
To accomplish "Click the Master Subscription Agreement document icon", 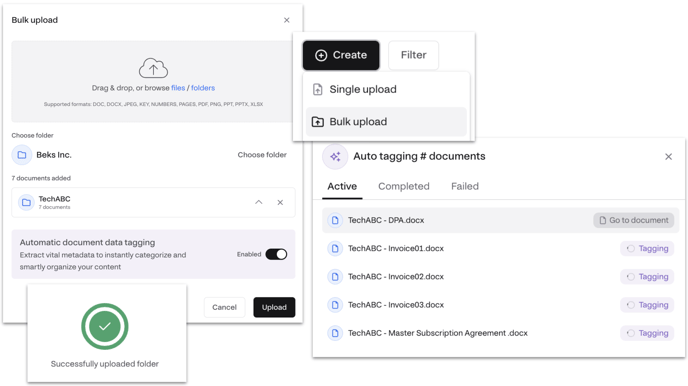I will click(x=335, y=333).
